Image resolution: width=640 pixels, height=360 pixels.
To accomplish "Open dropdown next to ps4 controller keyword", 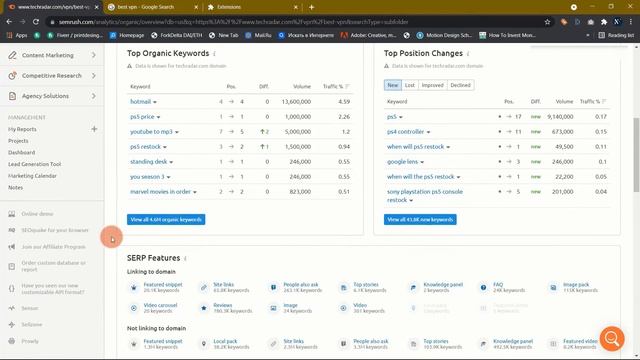I will pos(429,132).
